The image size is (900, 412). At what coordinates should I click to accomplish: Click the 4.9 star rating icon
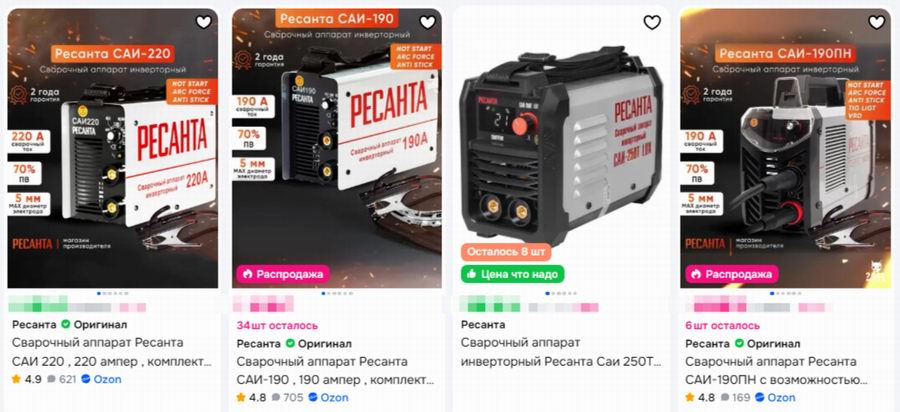click(17, 379)
